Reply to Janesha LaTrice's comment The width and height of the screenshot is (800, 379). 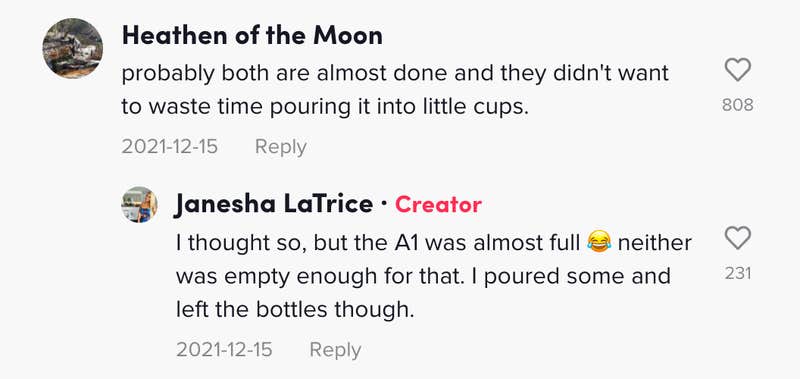point(335,350)
